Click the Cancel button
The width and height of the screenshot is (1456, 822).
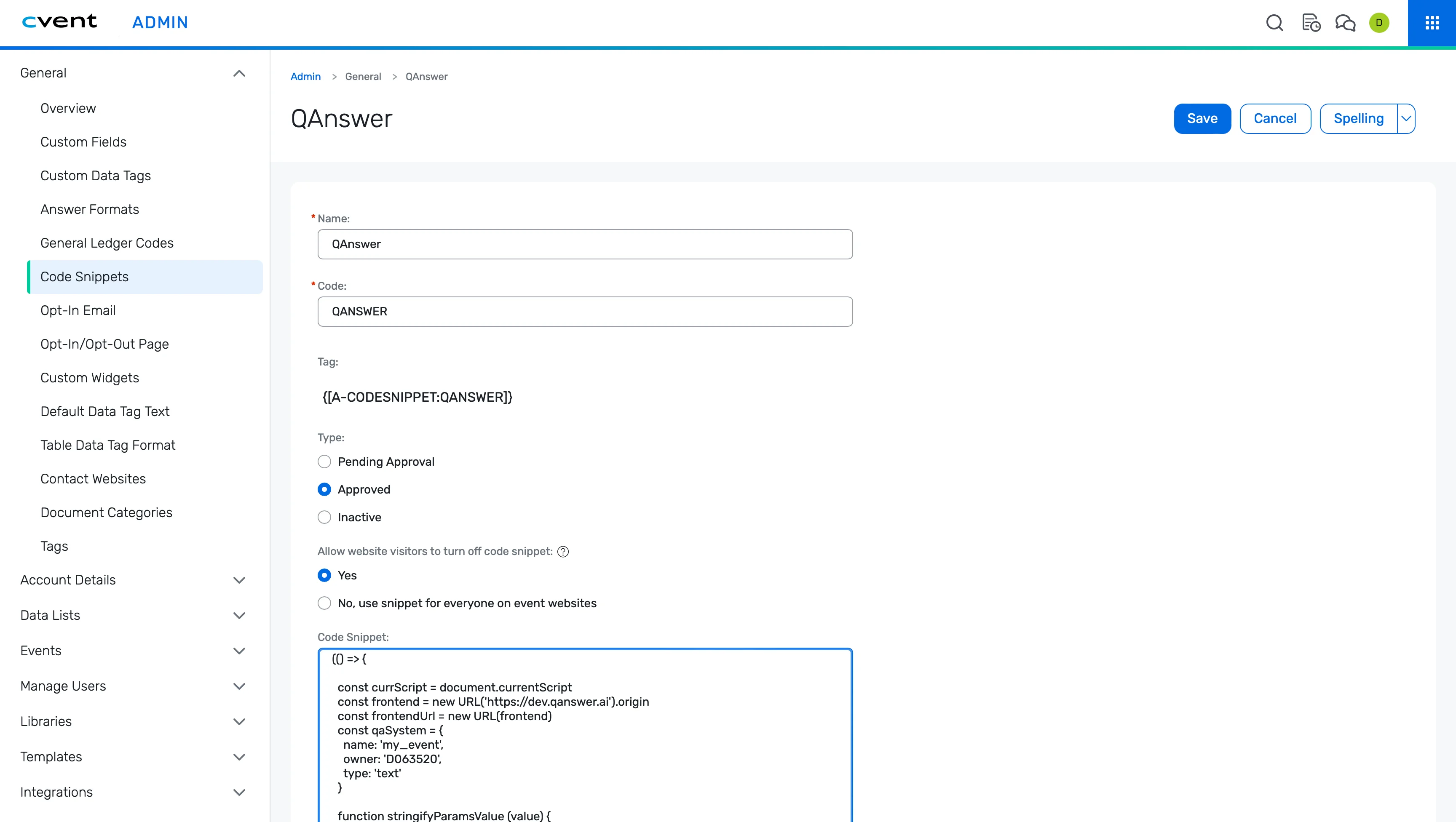(x=1275, y=119)
